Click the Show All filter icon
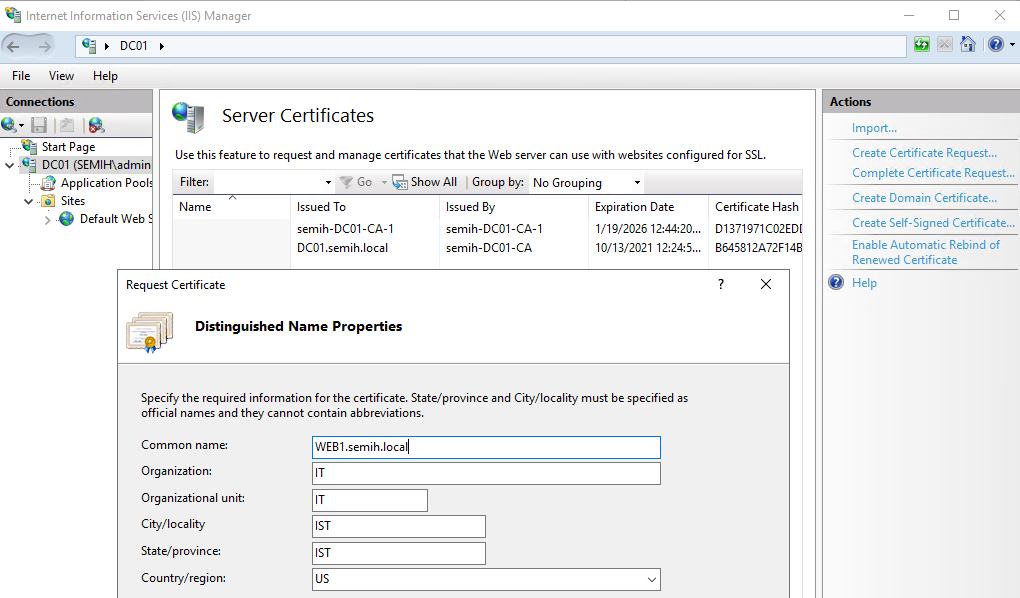The width and height of the screenshot is (1020, 598). coord(400,182)
